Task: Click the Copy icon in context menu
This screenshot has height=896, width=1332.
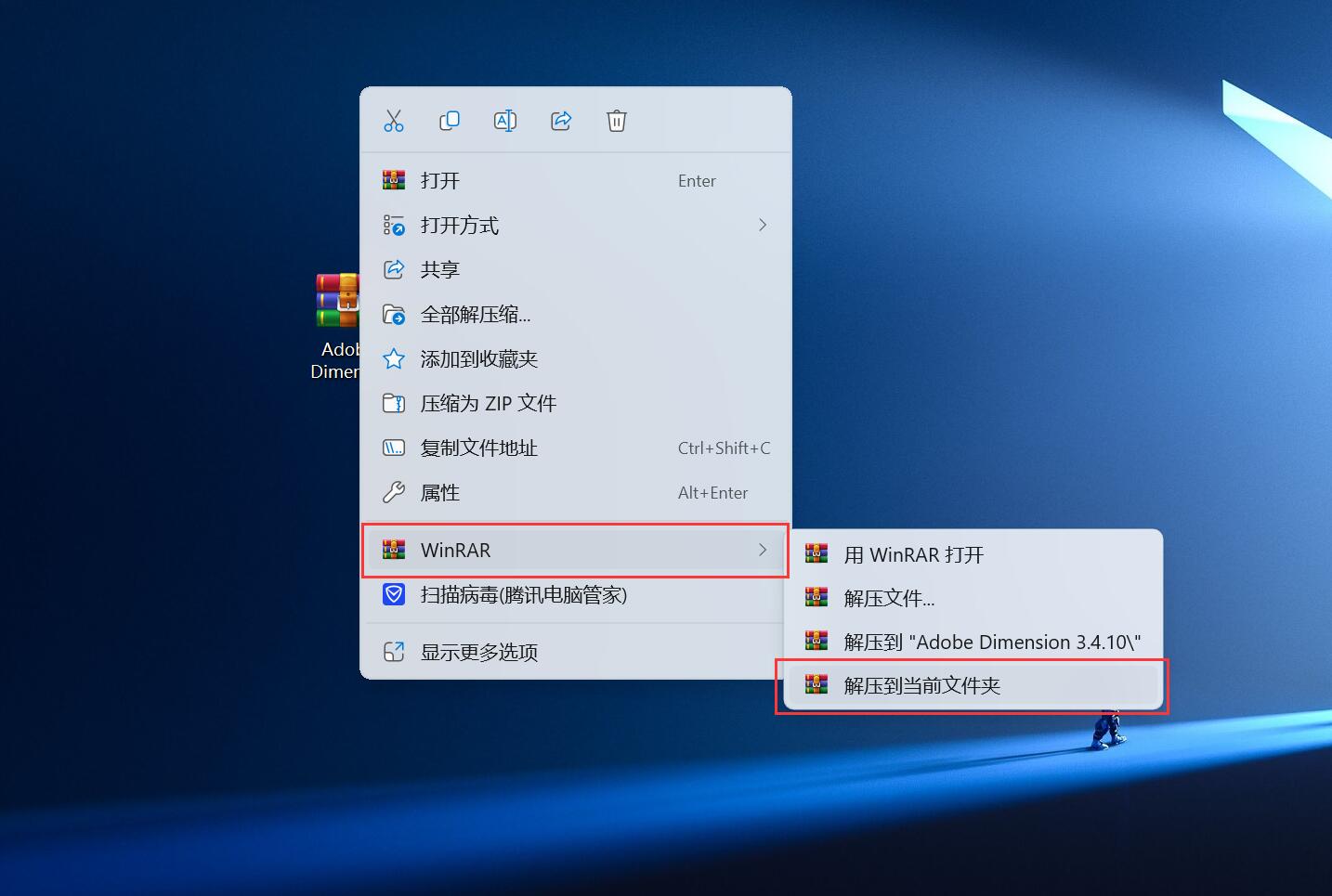Action: point(450,121)
